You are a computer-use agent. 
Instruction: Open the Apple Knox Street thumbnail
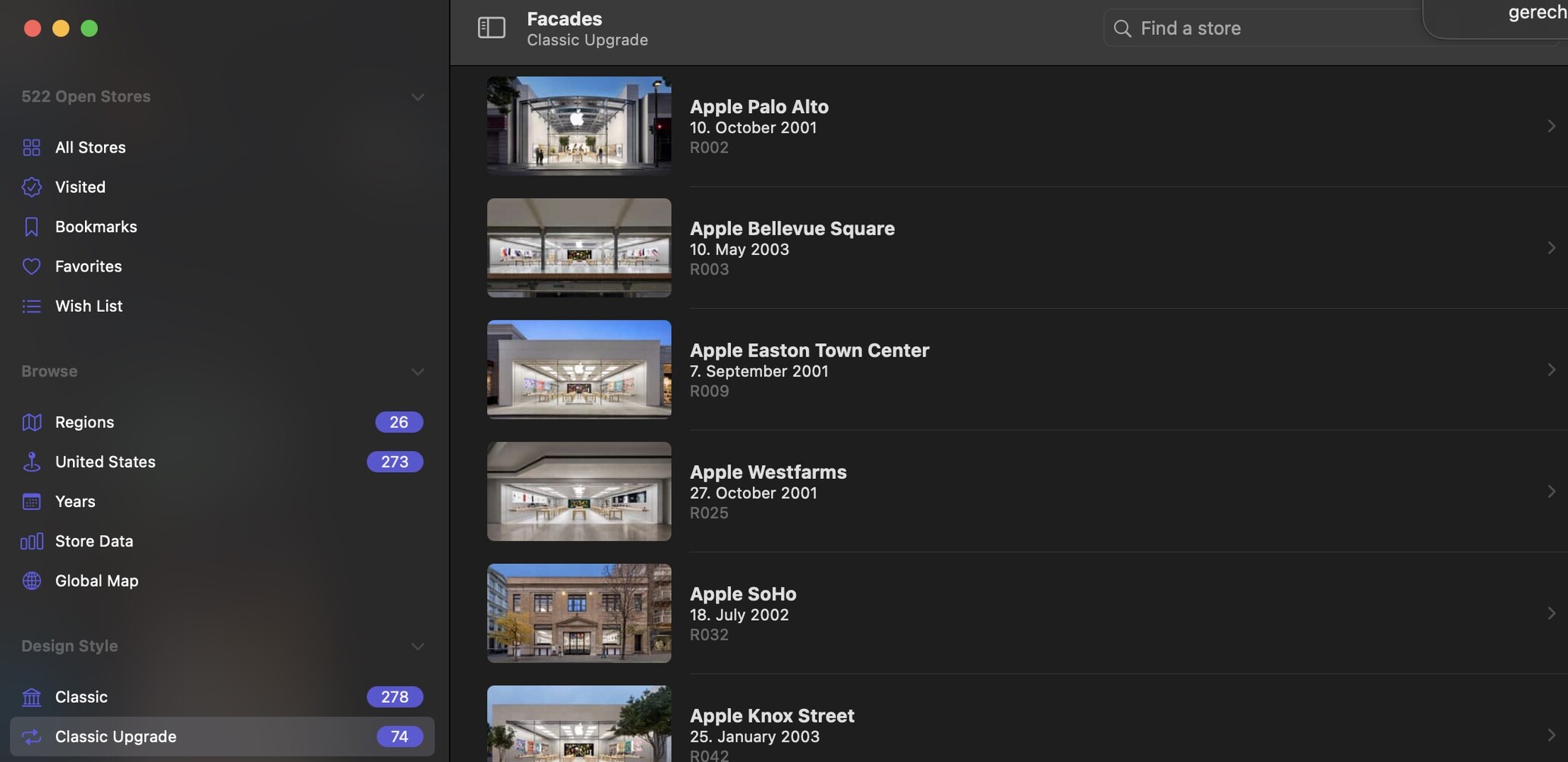[579, 724]
